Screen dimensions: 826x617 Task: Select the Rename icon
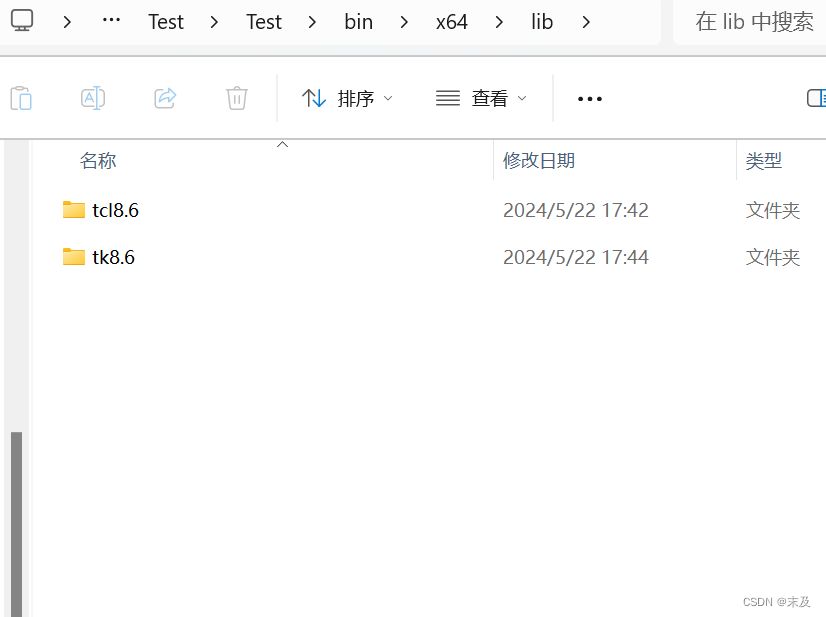click(x=93, y=98)
